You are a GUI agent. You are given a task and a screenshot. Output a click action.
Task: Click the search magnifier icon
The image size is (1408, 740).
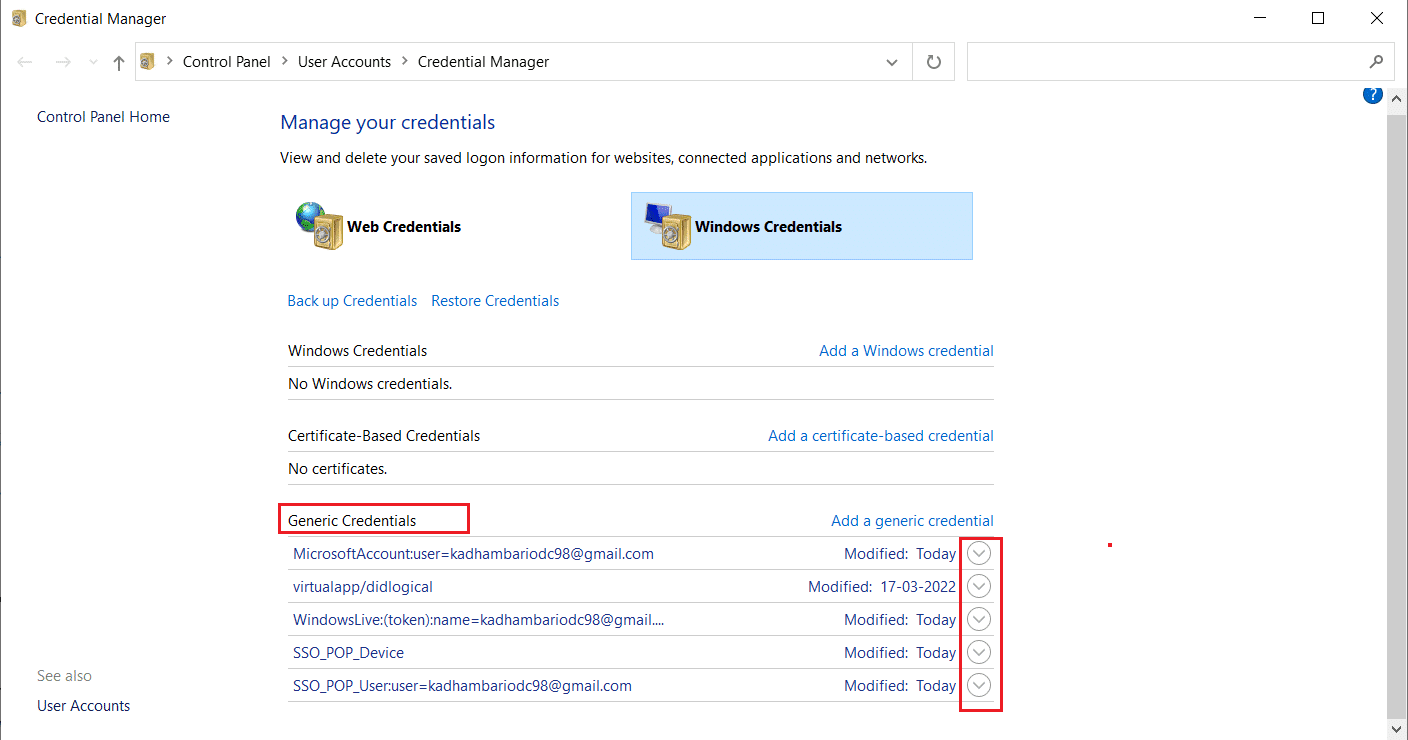1376,62
